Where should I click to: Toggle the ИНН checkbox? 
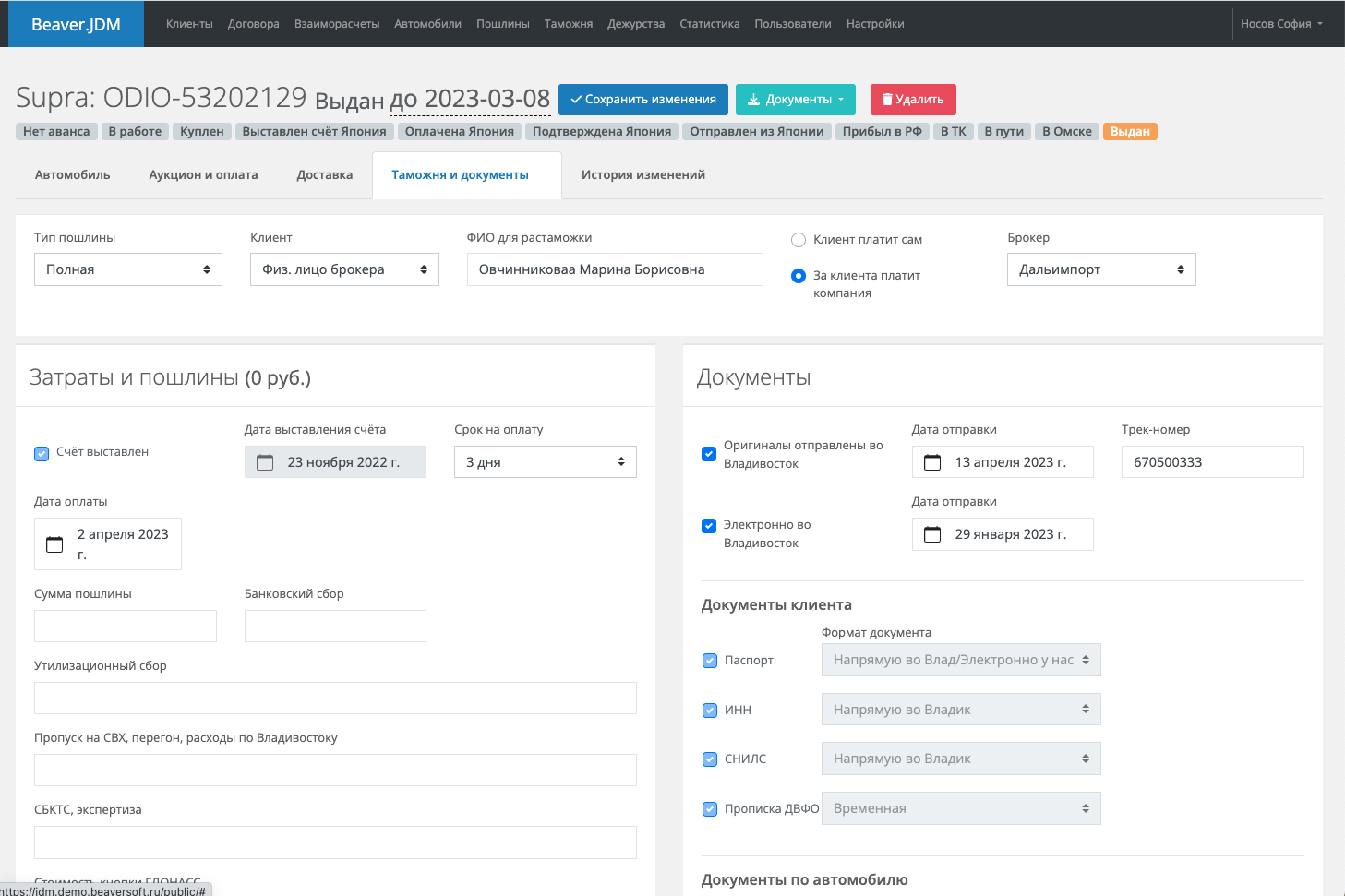tap(710, 711)
